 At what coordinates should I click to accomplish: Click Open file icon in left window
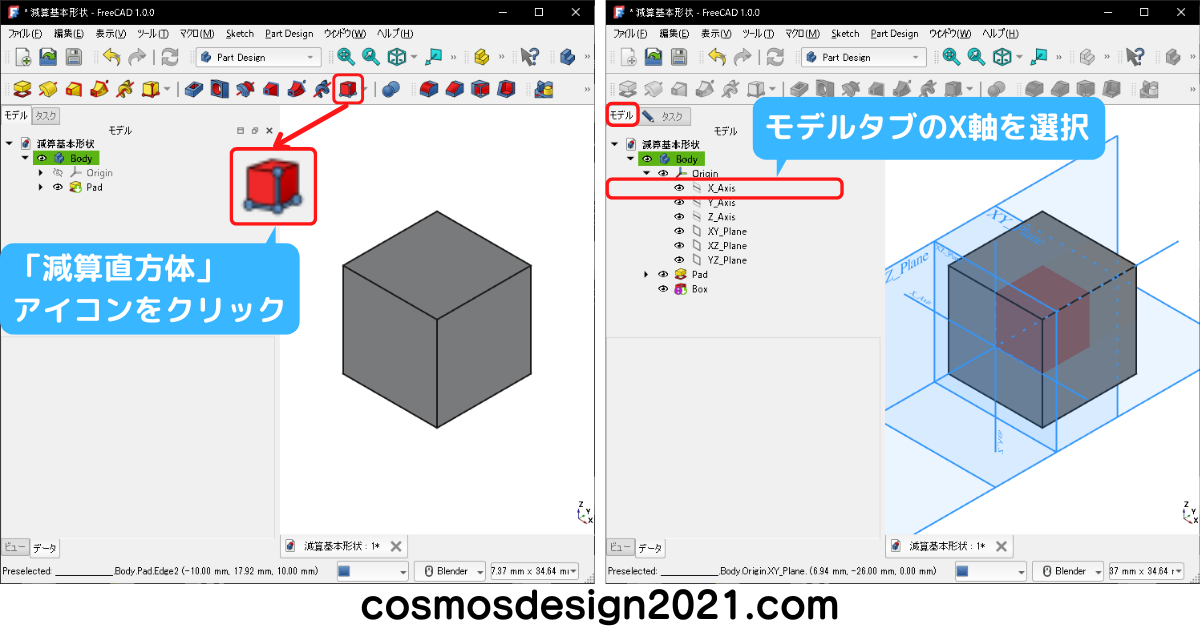tap(47, 58)
